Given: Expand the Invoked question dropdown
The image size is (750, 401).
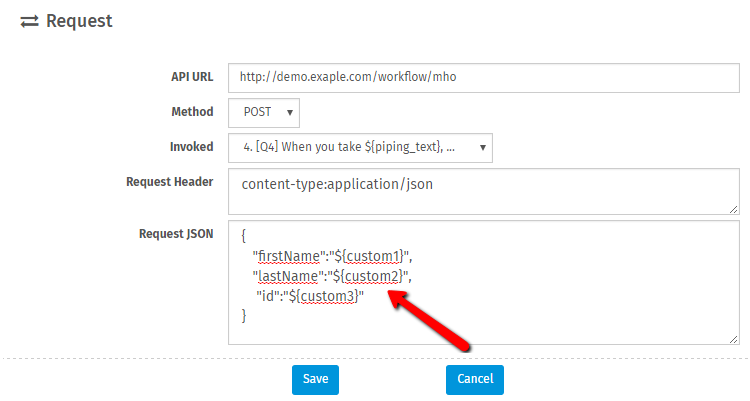Looking at the screenshot, I should [x=360, y=147].
